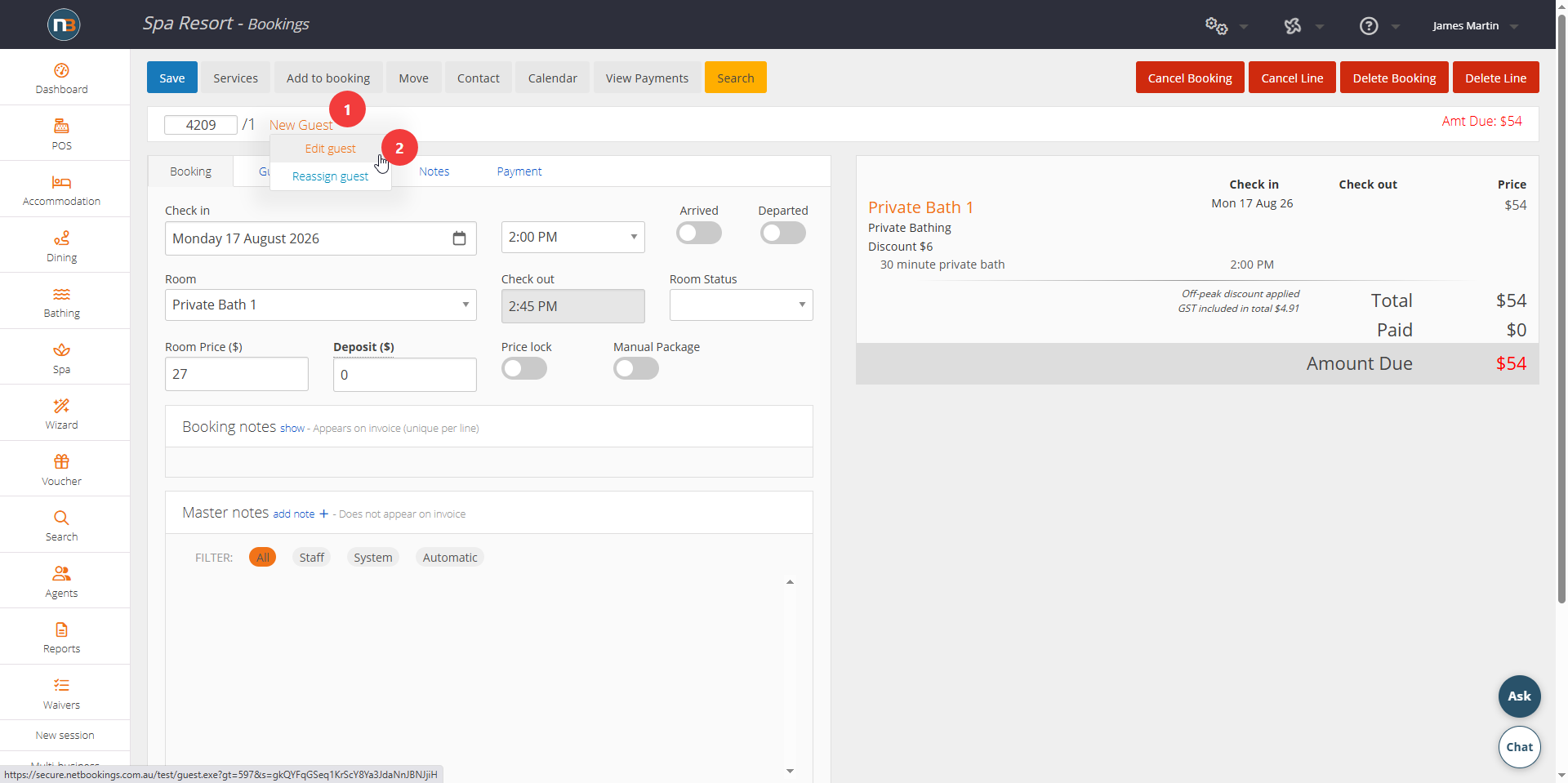Click the notes list scroll-down arrow

790,771
